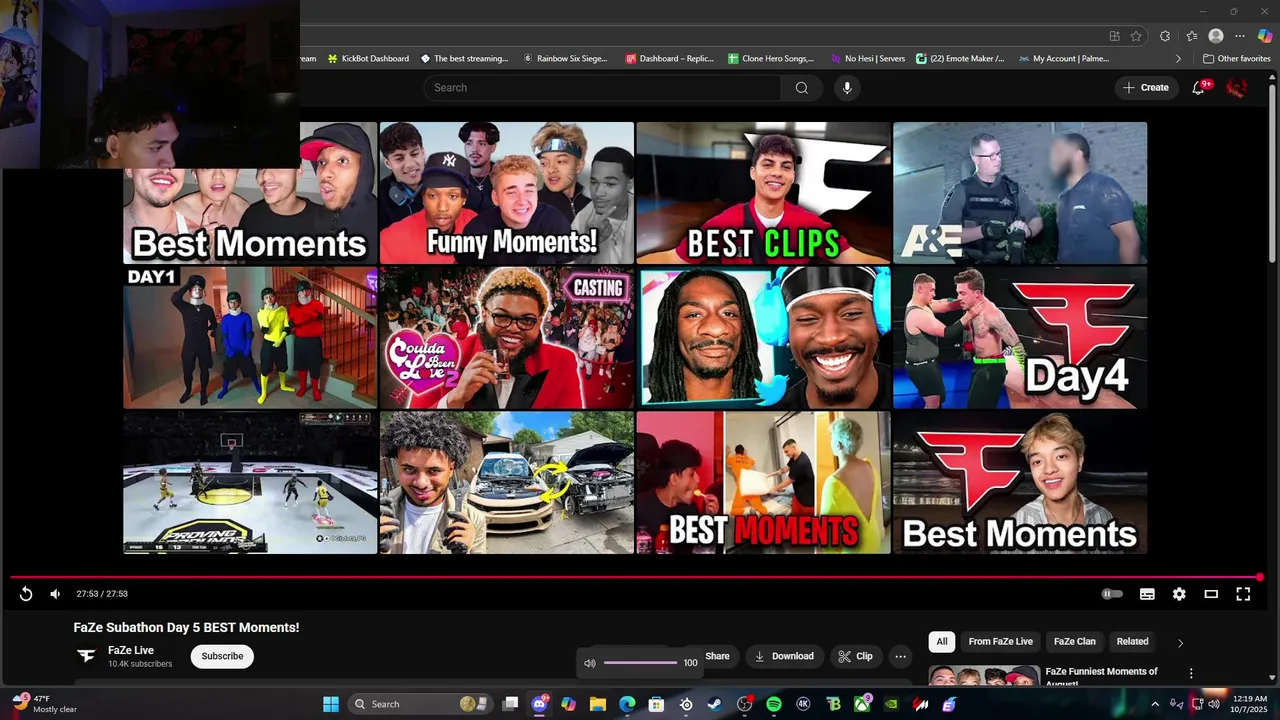Create a clip with Clip button

[855, 656]
